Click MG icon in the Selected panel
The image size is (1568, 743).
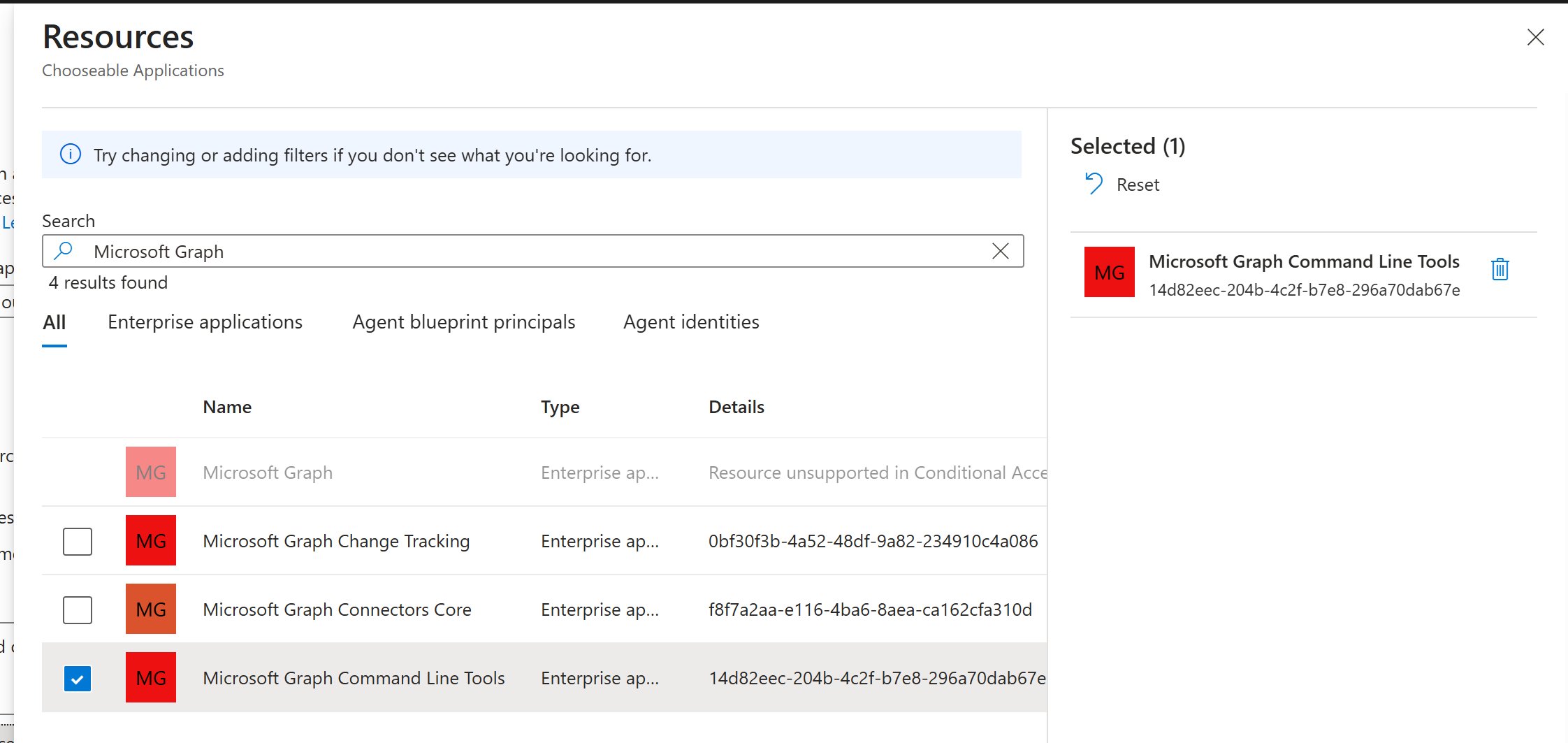tap(1110, 272)
